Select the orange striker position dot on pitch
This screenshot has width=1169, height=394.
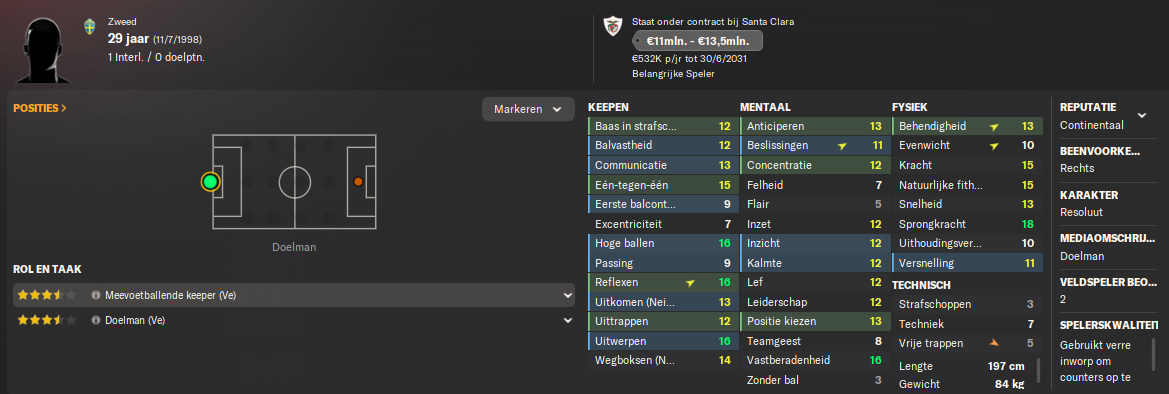(x=358, y=181)
